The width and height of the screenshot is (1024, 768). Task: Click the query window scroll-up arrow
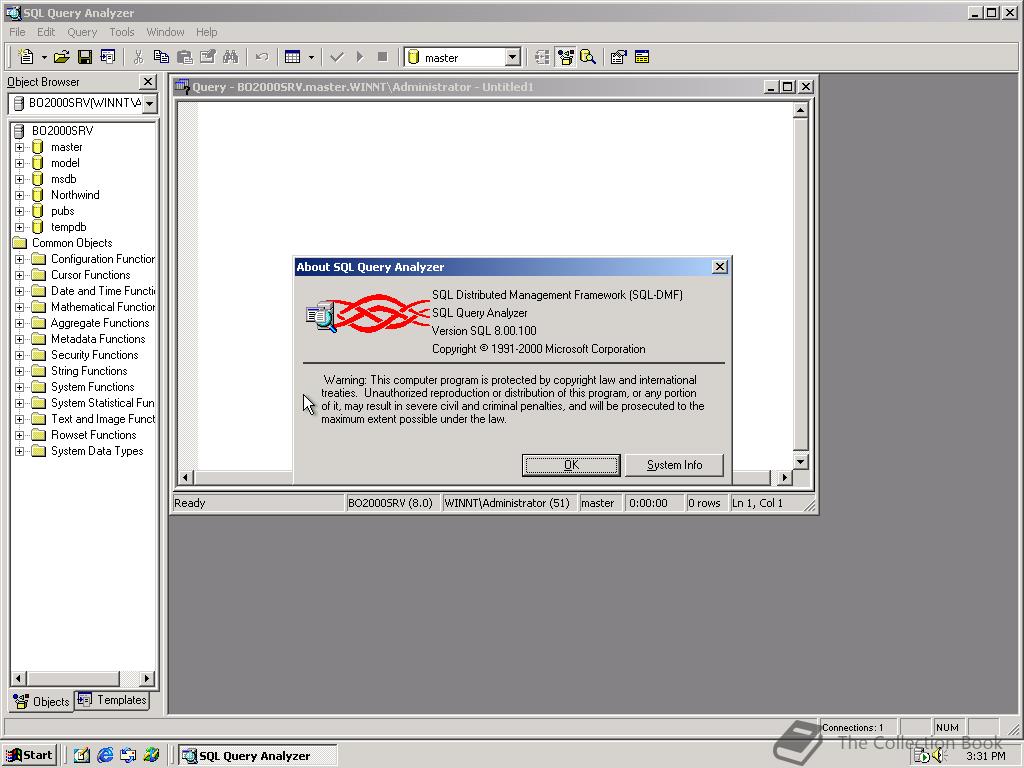pyautogui.click(x=801, y=110)
